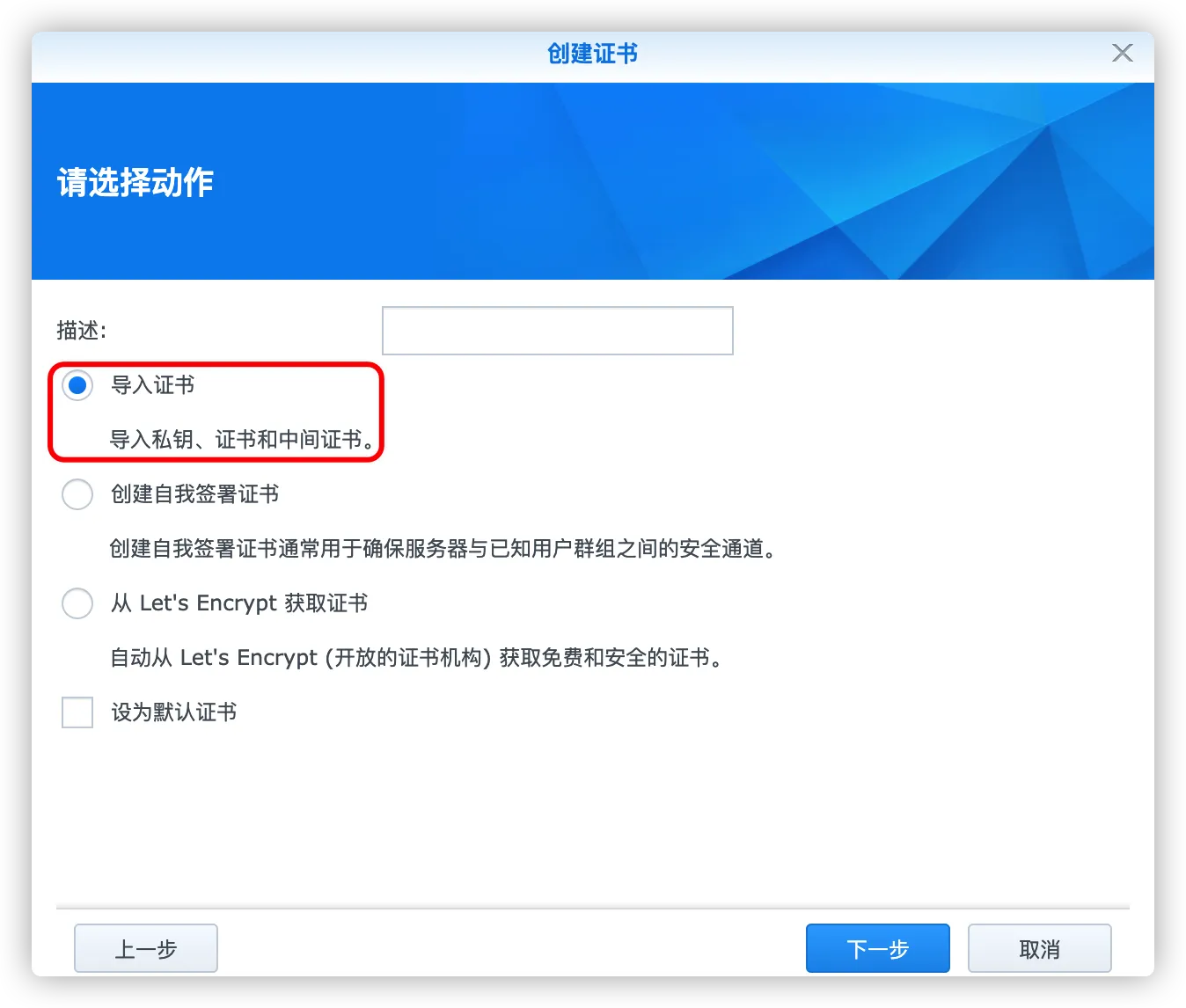Close the 创建证书 dialog
1186x1008 pixels.
(x=1123, y=53)
